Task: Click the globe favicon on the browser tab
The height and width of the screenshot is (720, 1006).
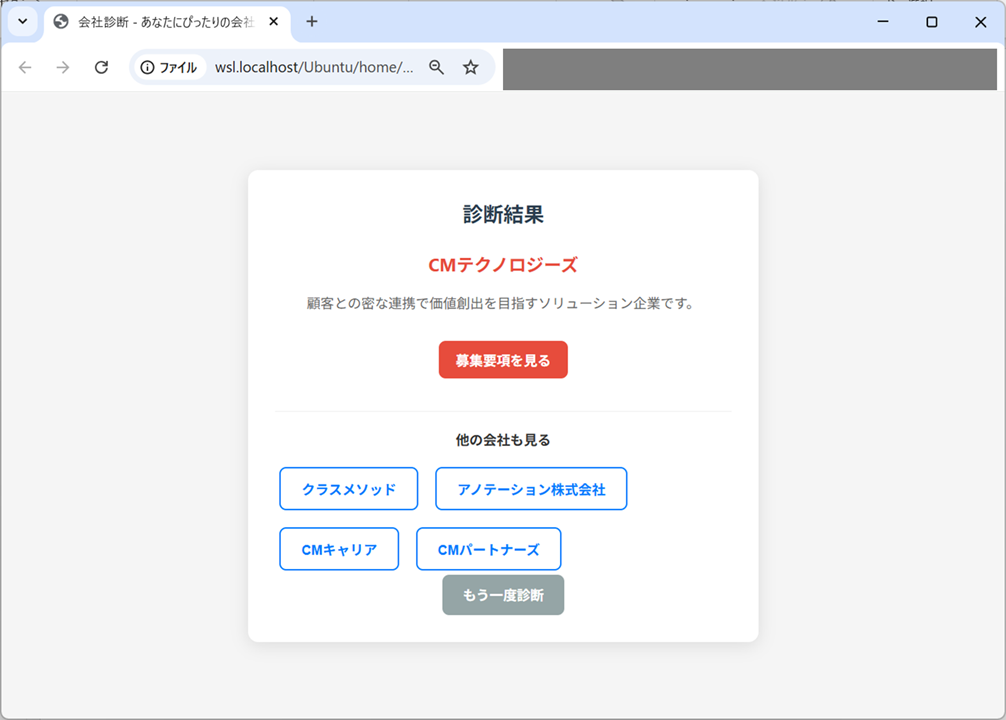Action: point(62,21)
